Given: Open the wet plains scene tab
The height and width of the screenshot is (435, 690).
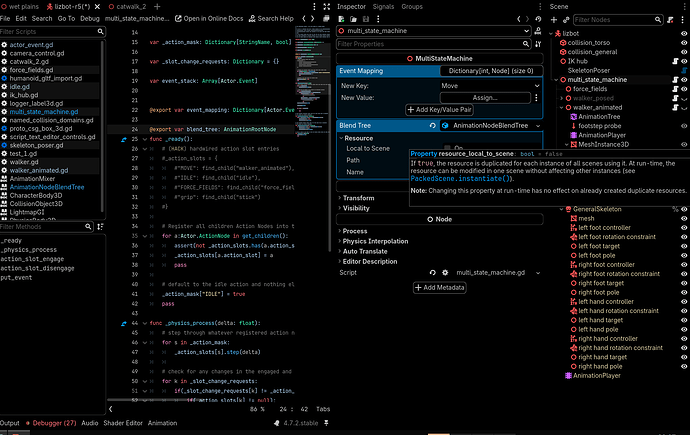Looking at the screenshot, I should pos(19,7).
